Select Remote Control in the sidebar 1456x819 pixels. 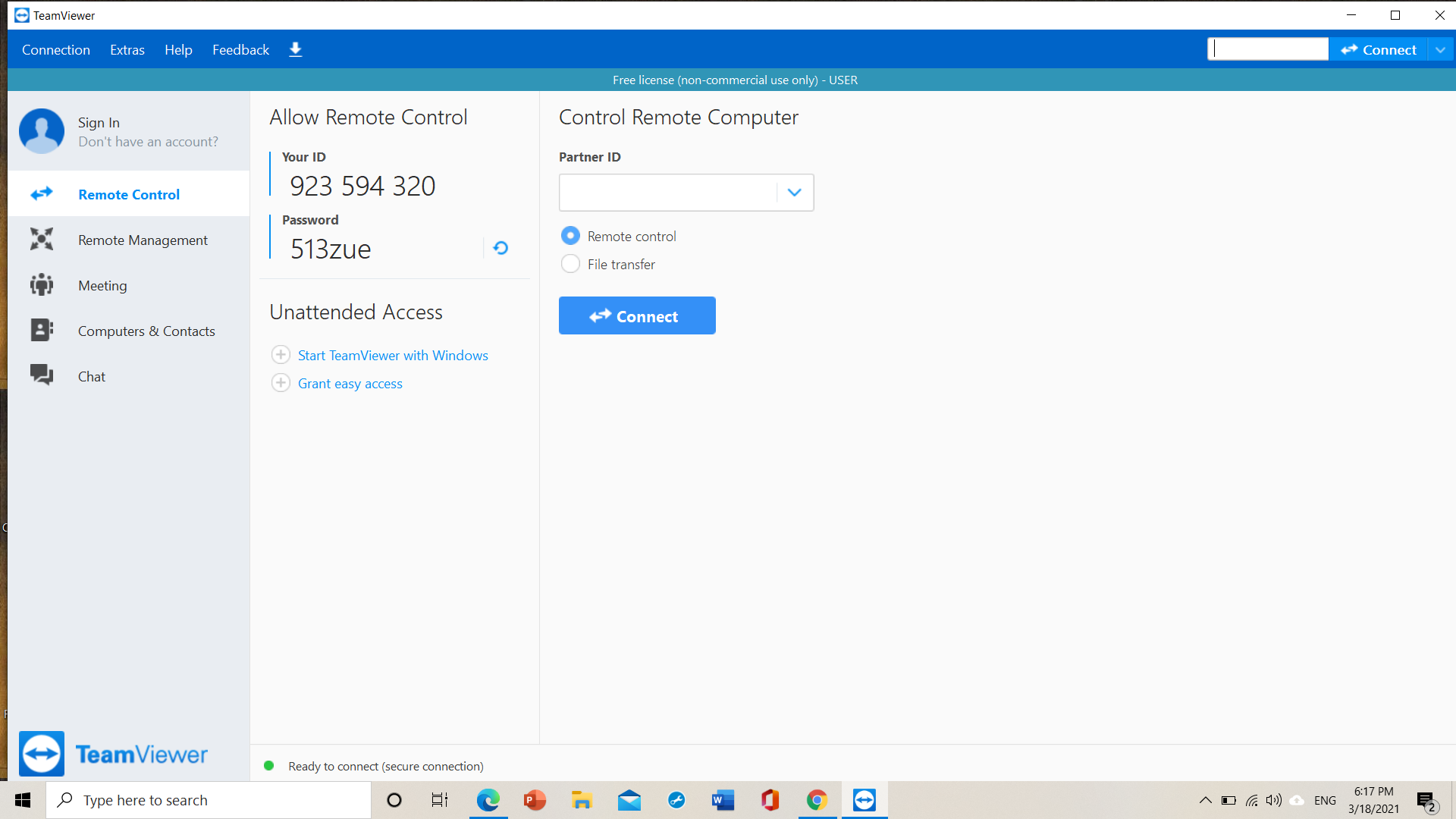(129, 194)
